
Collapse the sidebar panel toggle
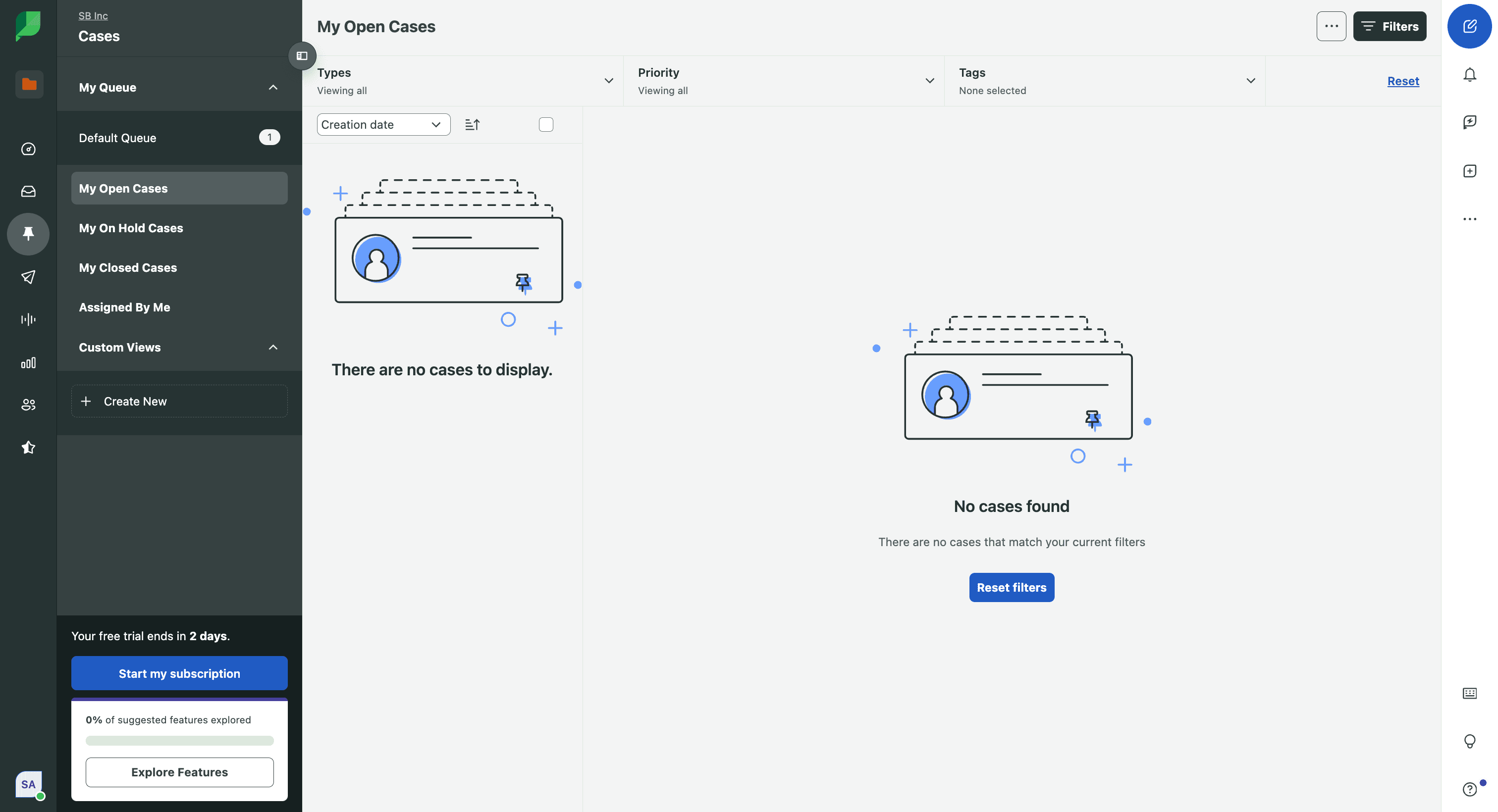pos(302,56)
